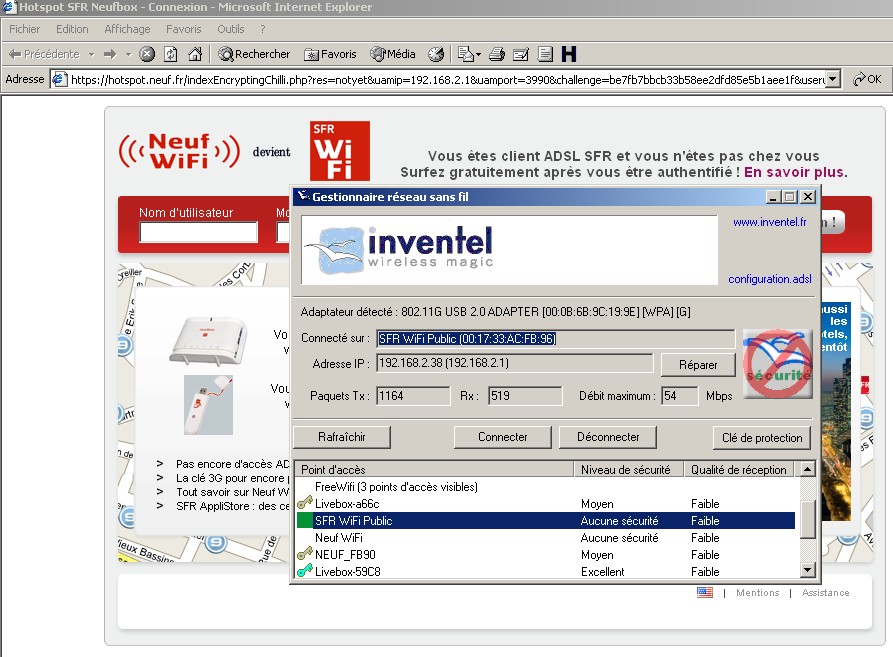Screen dimensions: 893x657
Task: Open the 'Tout savoir sur Neuf' link
Action: click(232, 492)
